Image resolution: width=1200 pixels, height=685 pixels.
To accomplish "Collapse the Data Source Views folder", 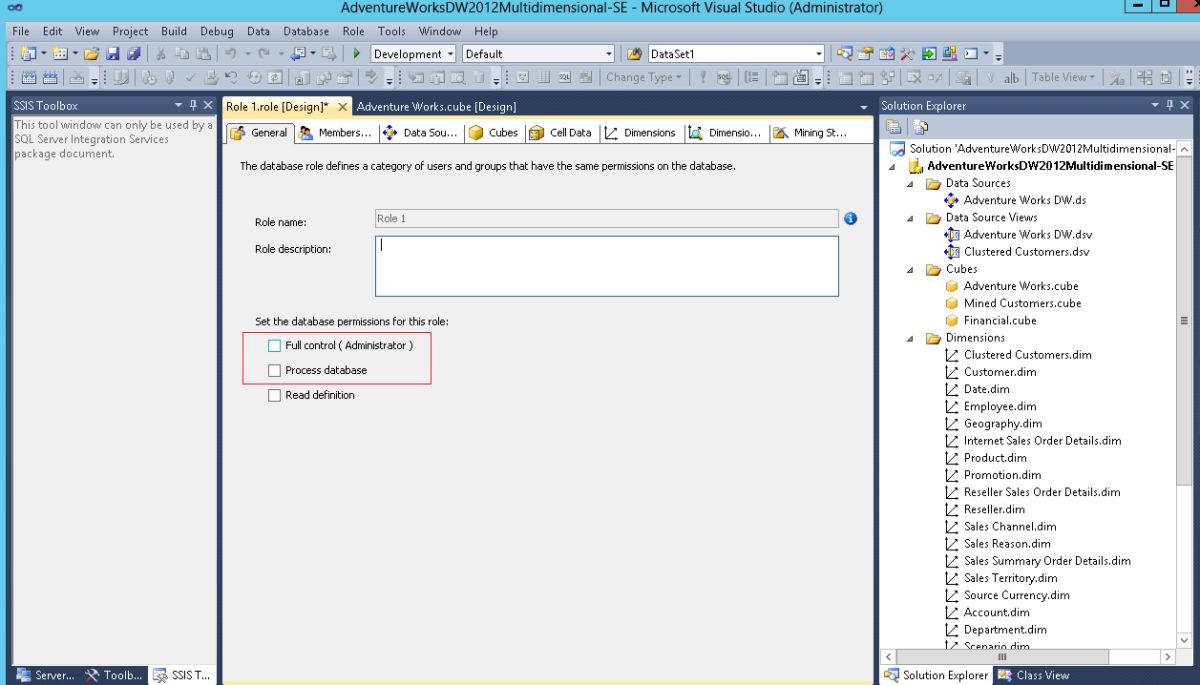I will point(911,218).
